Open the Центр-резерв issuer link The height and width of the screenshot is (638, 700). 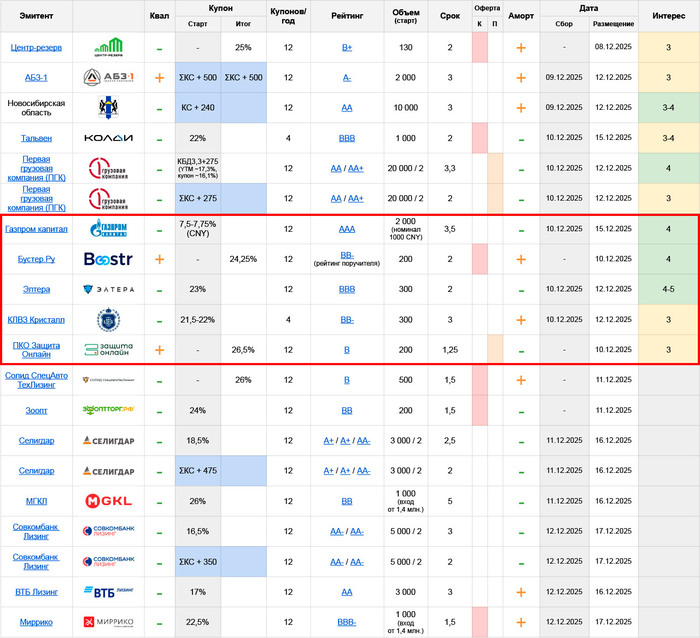(37, 48)
